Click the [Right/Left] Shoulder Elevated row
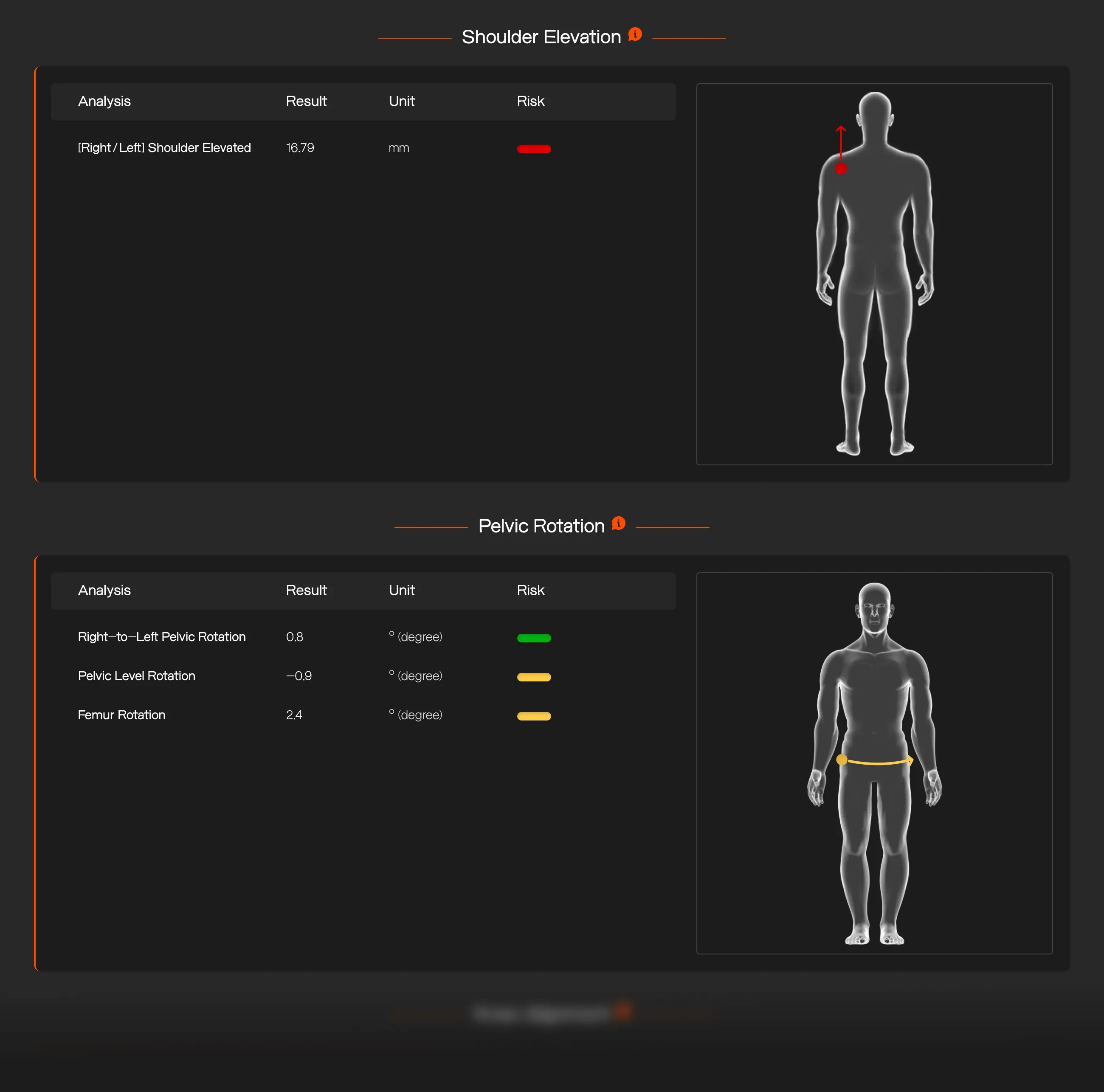The width and height of the screenshot is (1104, 1092). pos(164,147)
